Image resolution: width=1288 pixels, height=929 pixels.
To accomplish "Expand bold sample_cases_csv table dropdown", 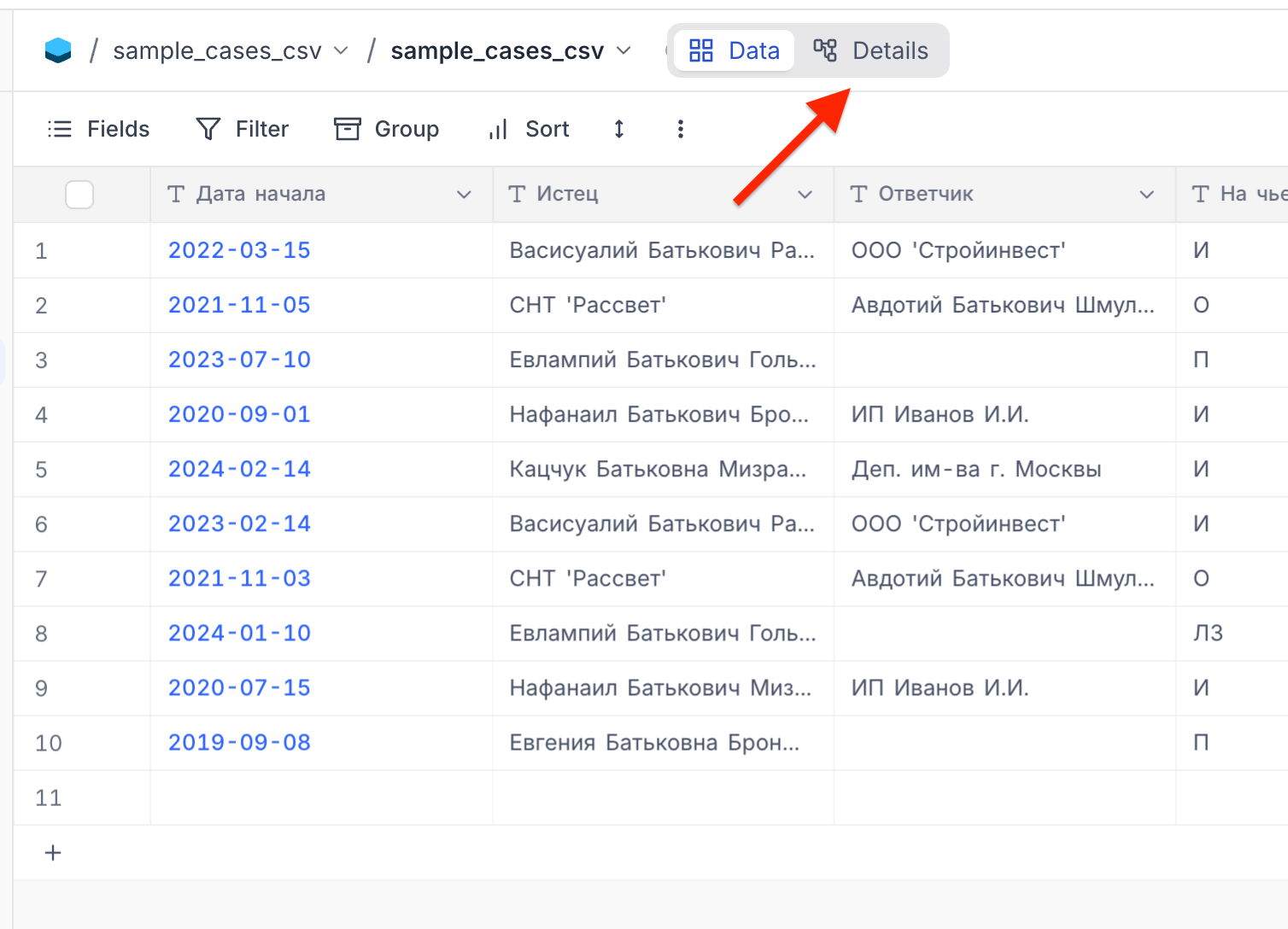I will click(624, 51).
